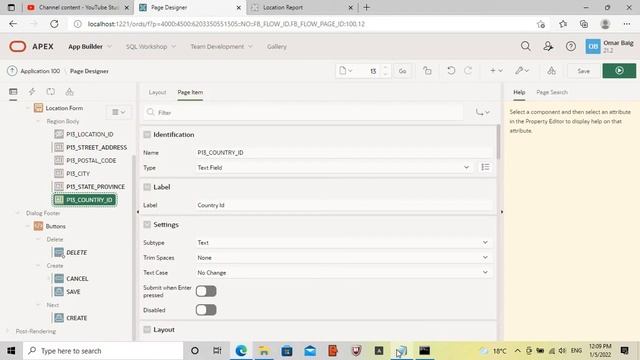
Task: Collapse the Location Form region node
Action: click(x=28, y=108)
